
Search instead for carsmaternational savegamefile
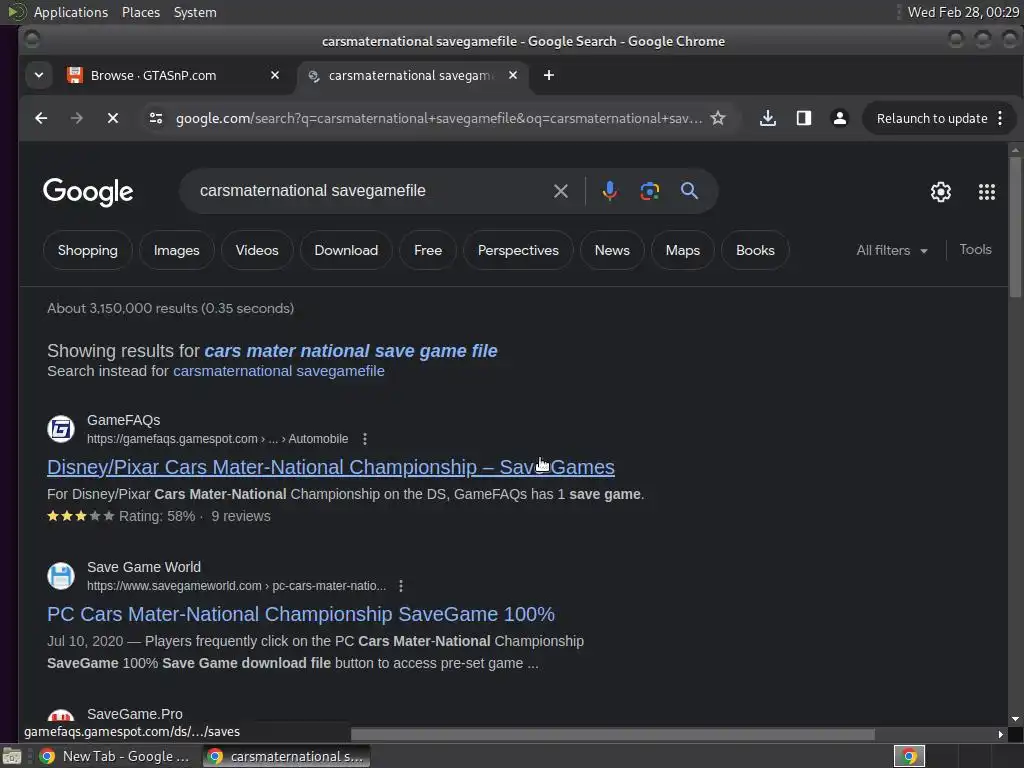coord(279,371)
